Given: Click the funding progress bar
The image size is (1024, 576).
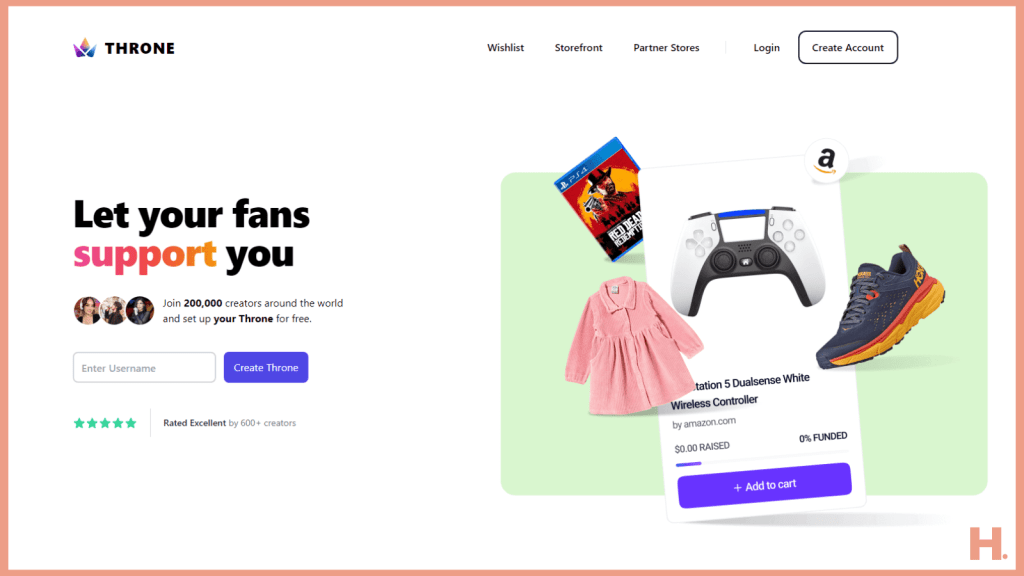Looking at the screenshot, I should coord(762,458).
